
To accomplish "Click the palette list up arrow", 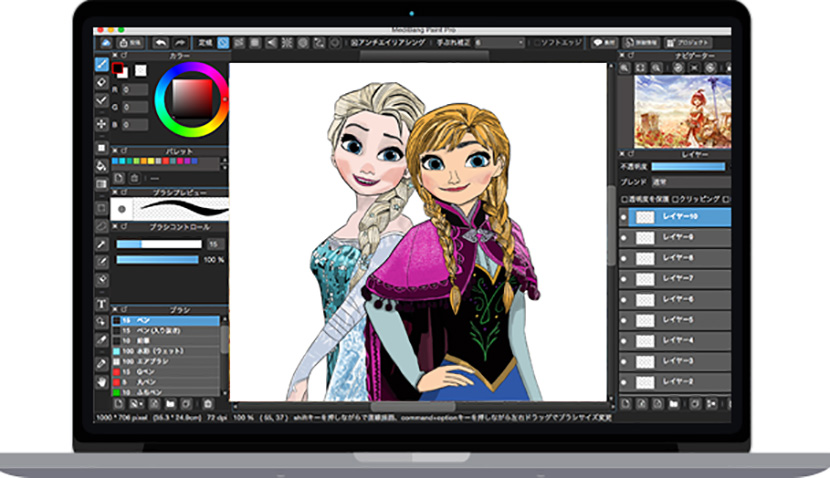I will click(224, 160).
